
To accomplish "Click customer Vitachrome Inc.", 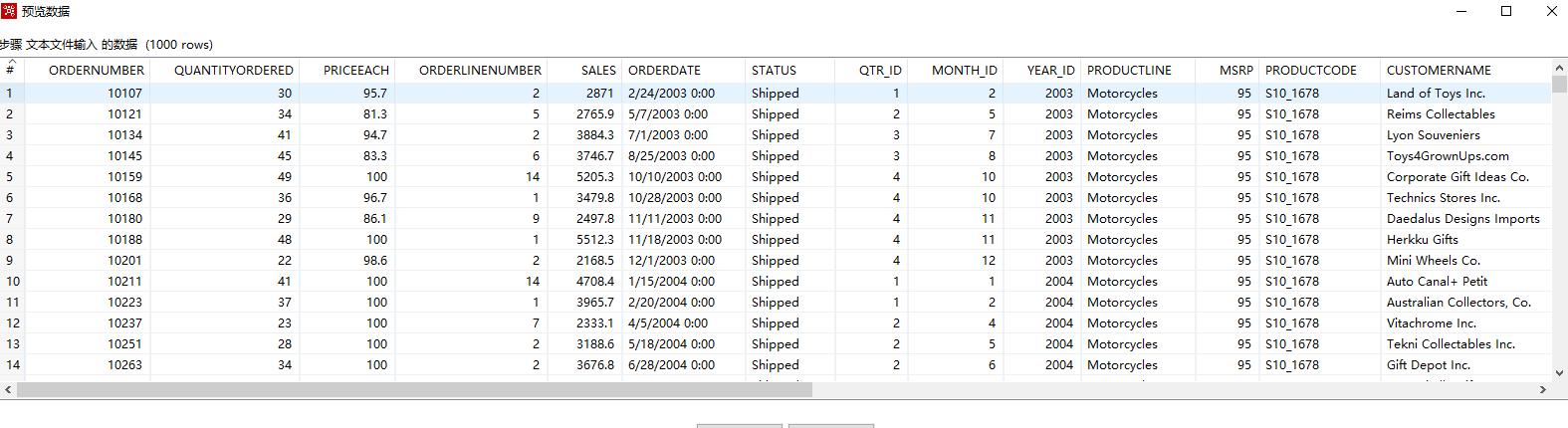I will coord(1432,323).
